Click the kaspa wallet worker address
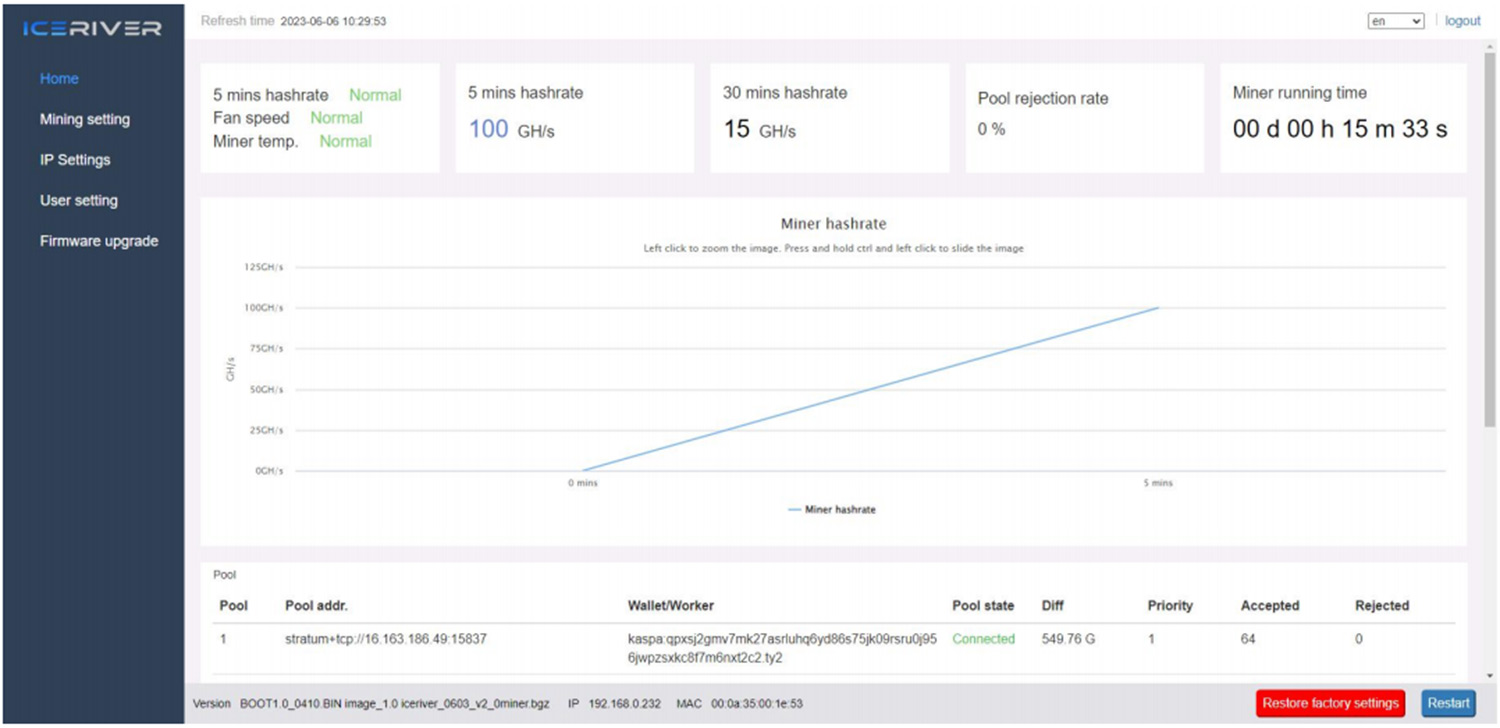 [x=780, y=646]
